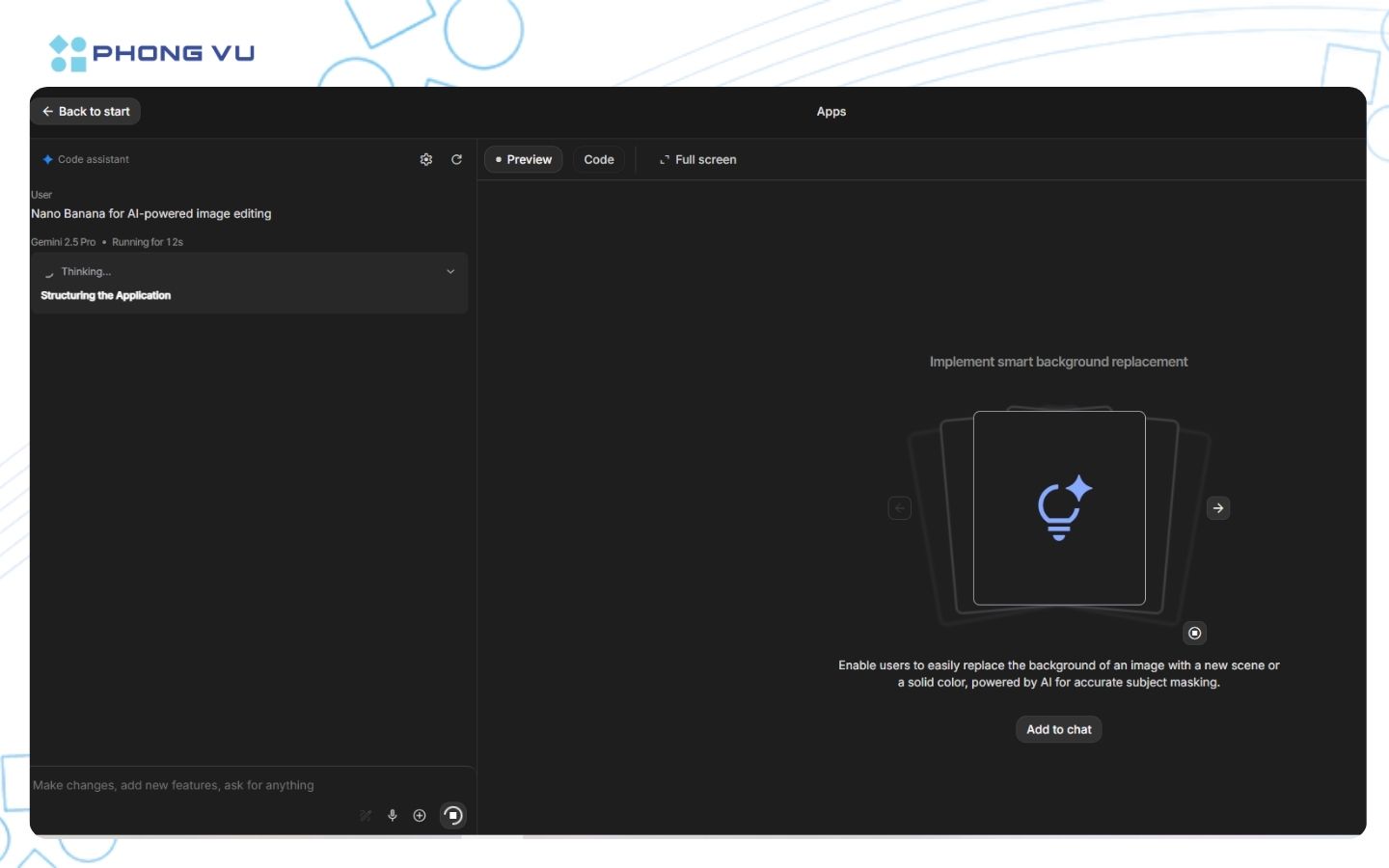Click the plus icon to attach a file
Screen dimensions: 1389x868
(x=420, y=815)
